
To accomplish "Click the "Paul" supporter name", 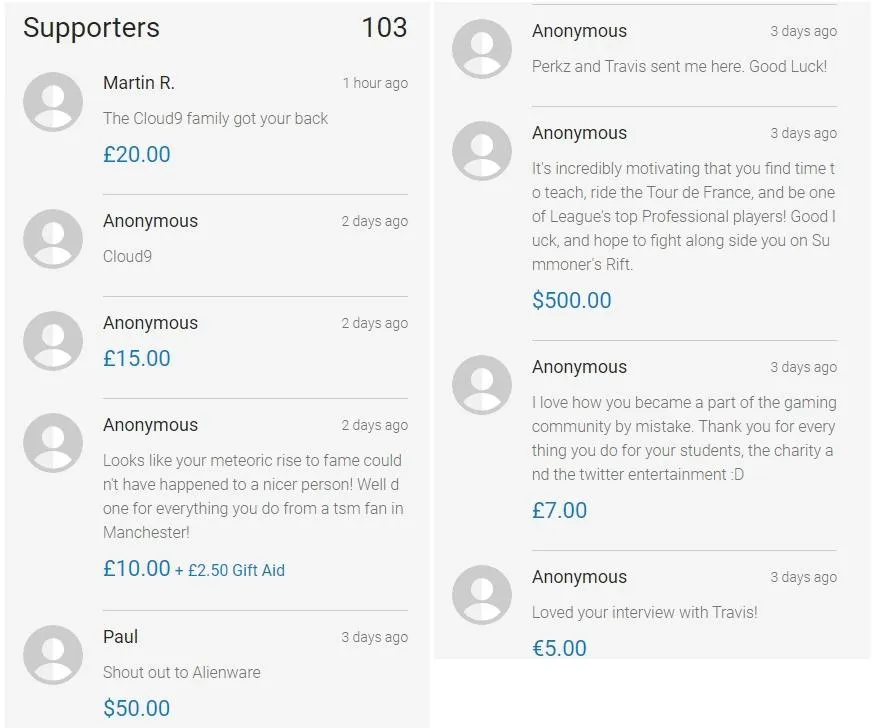I will coord(121,637).
